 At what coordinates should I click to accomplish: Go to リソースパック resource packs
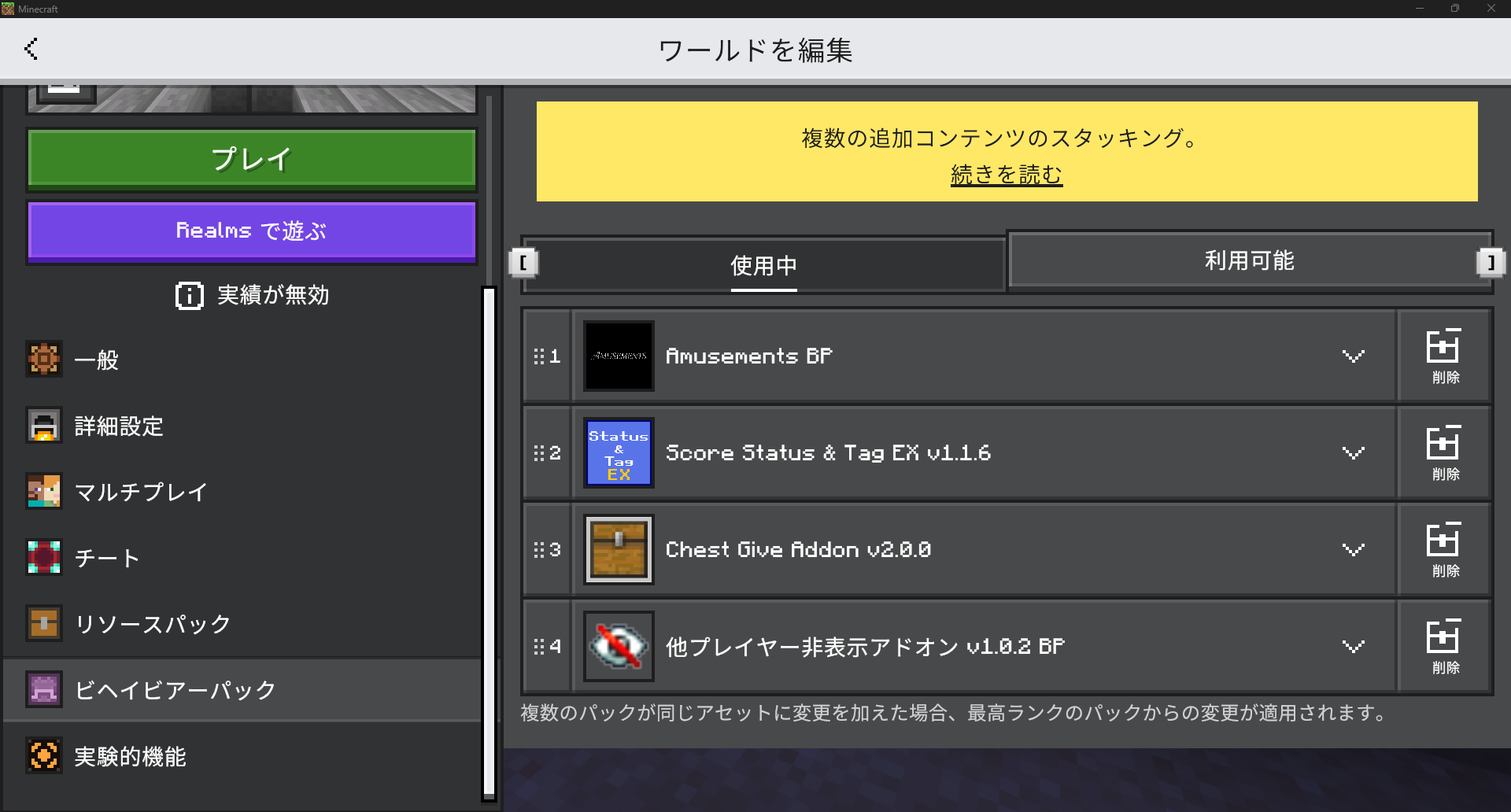[152, 624]
